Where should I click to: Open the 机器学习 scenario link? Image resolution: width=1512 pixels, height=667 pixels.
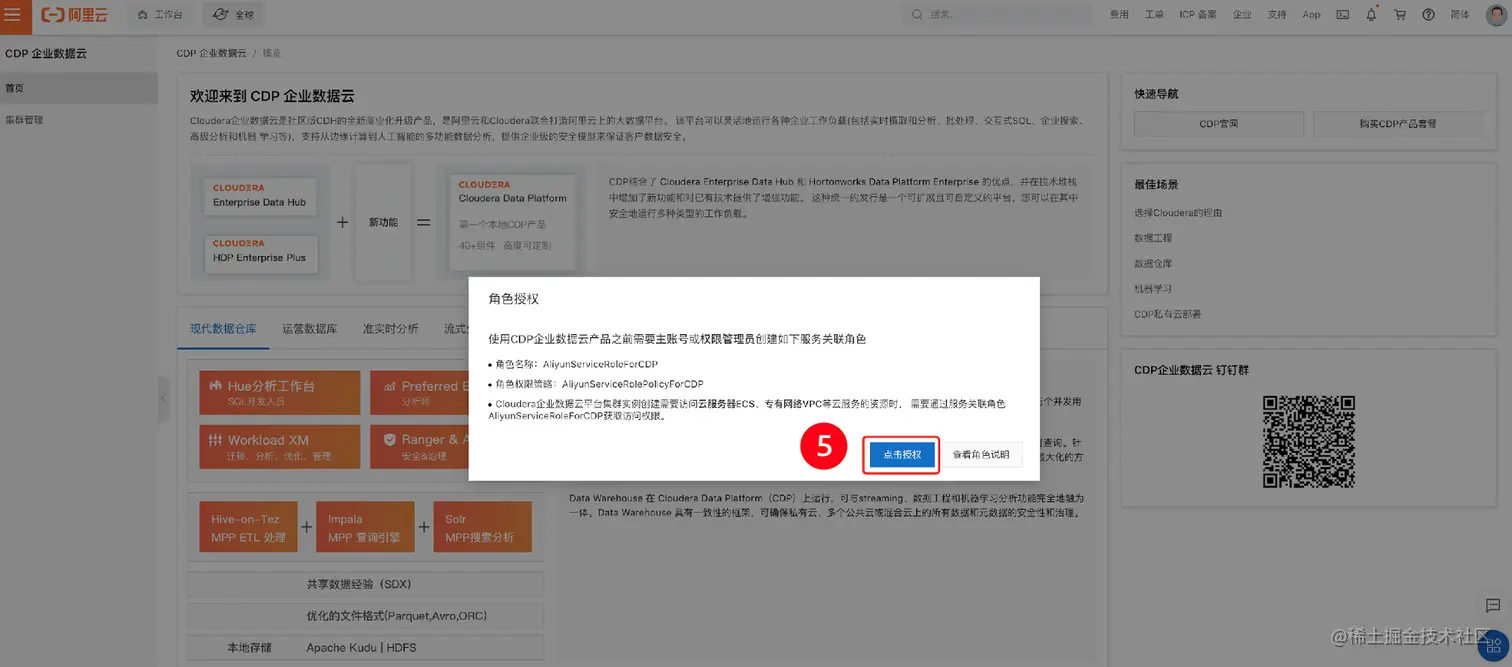coord(1153,288)
